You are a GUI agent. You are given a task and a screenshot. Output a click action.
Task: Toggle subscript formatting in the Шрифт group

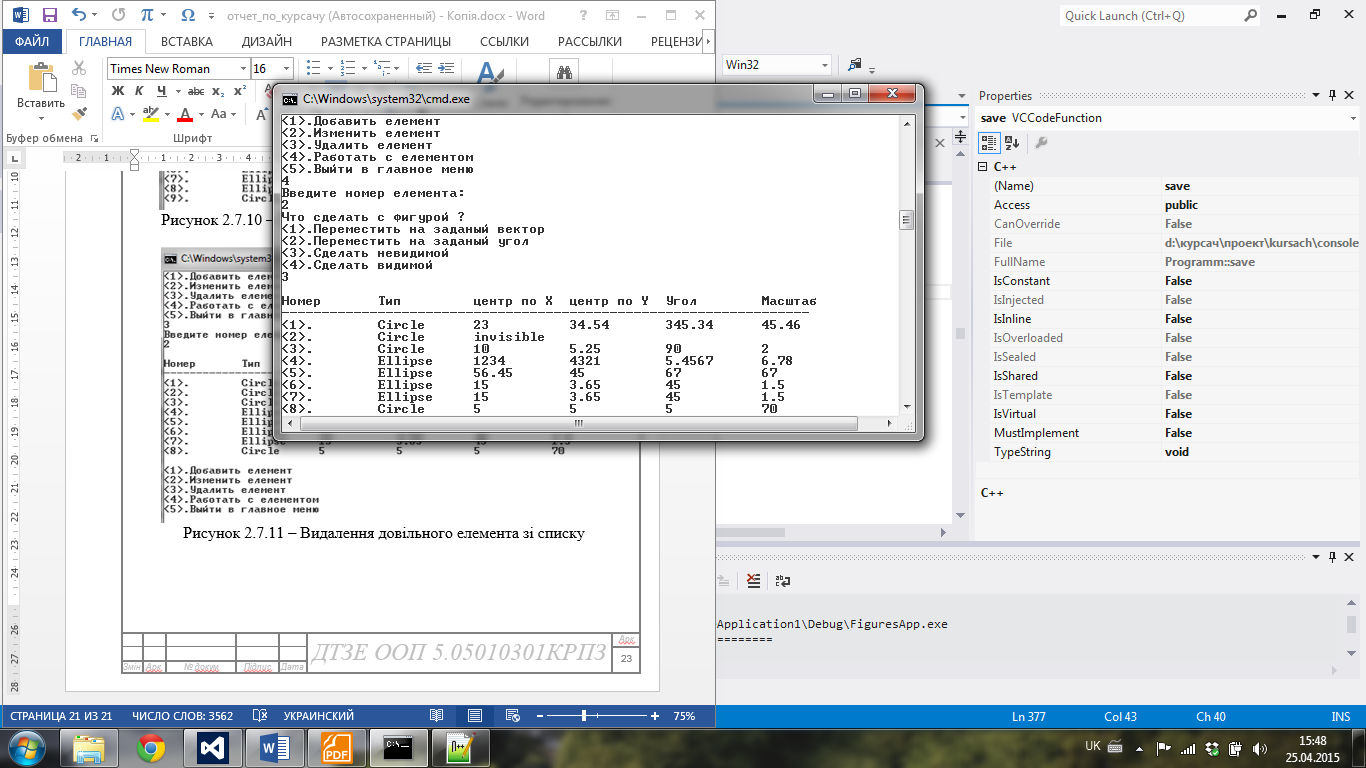click(x=218, y=91)
